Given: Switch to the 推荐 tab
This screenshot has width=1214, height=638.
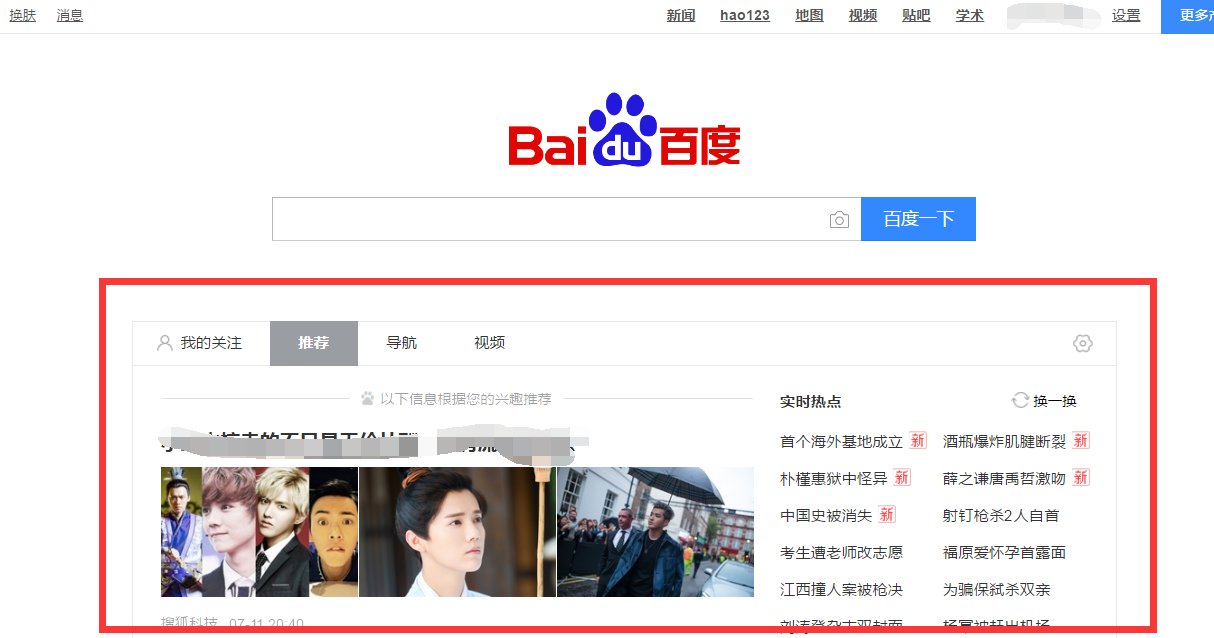Looking at the screenshot, I should pos(313,343).
